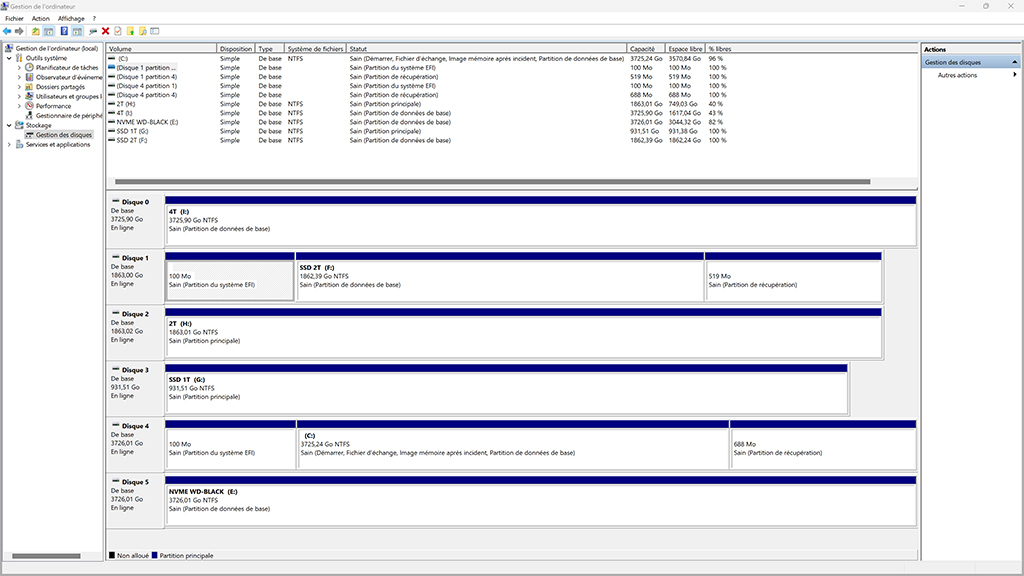This screenshot has width=1024, height=576.
Task: Click the Services et applications icon
Action: (x=19, y=144)
